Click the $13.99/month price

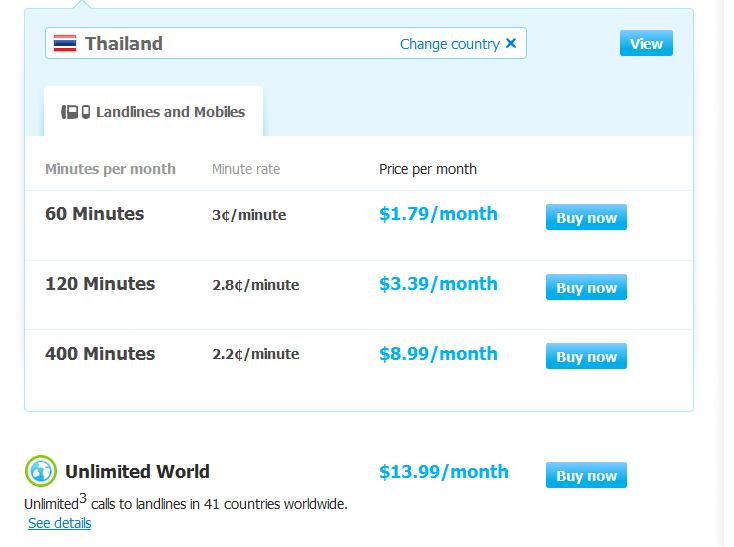coord(444,472)
